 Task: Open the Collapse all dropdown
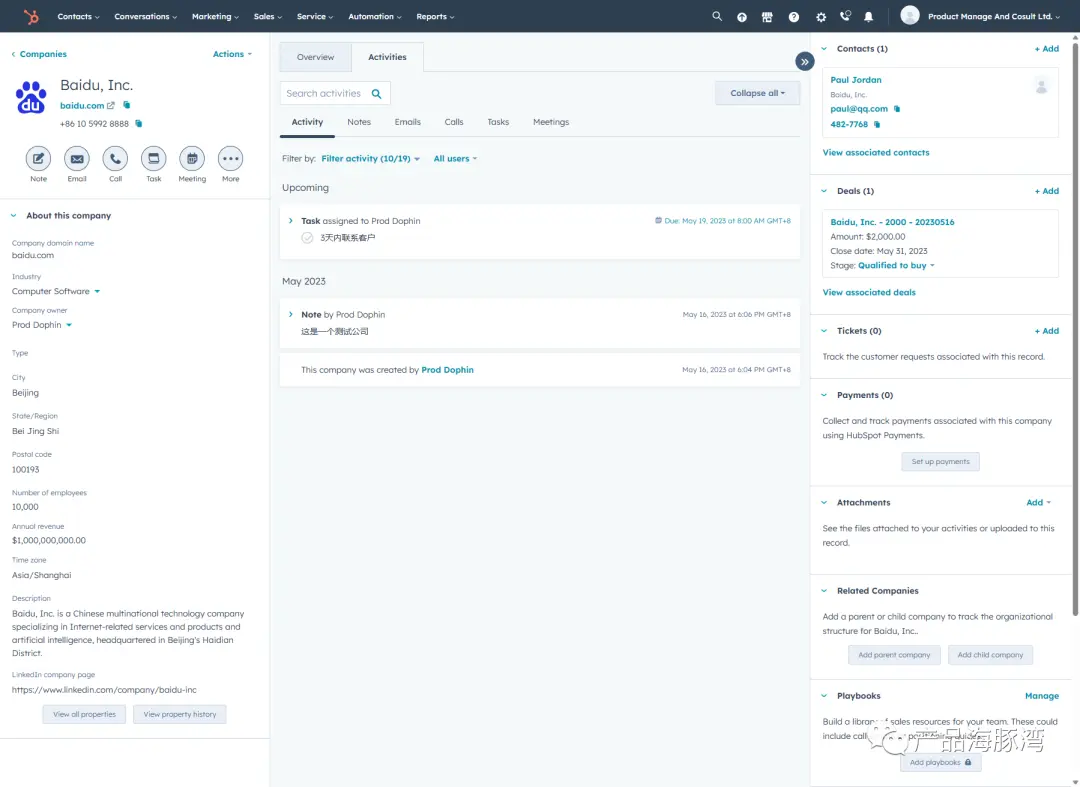(x=757, y=93)
